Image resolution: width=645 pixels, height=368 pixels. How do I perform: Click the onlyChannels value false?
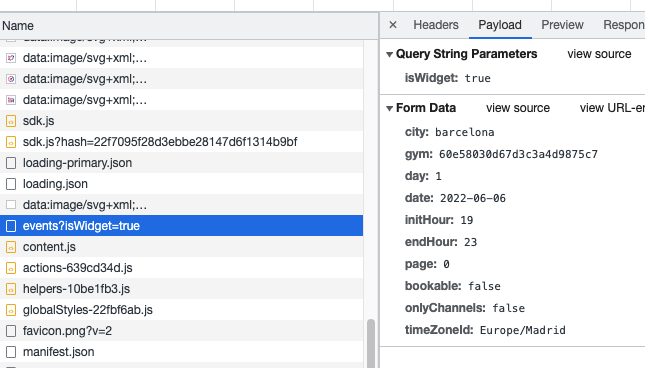pos(508,308)
